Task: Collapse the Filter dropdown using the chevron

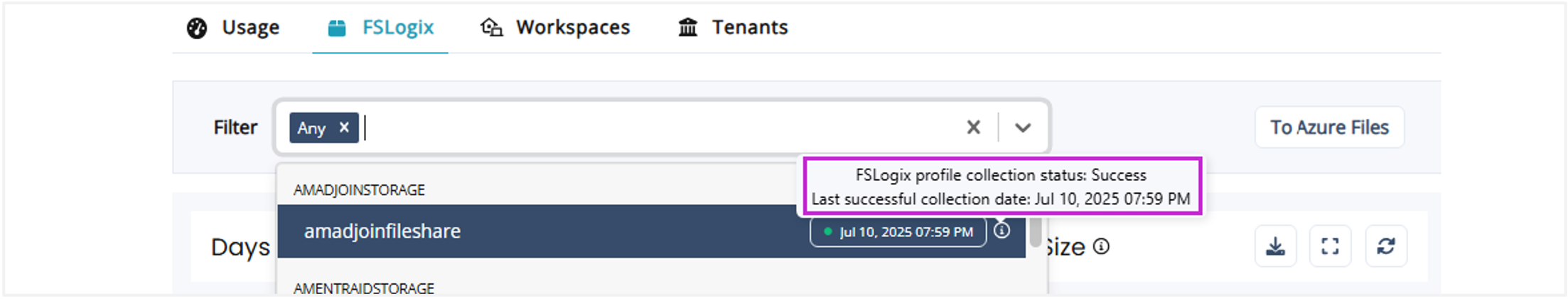Action: click(1022, 128)
